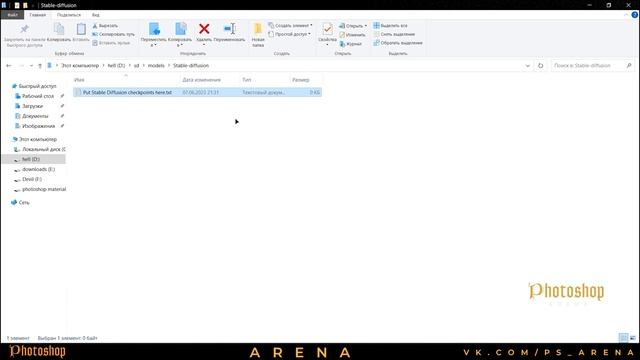Viewport: 640px width, 360px height.
Task: Click the Paste (Вставить) clipboard icon
Action: click(x=81, y=29)
